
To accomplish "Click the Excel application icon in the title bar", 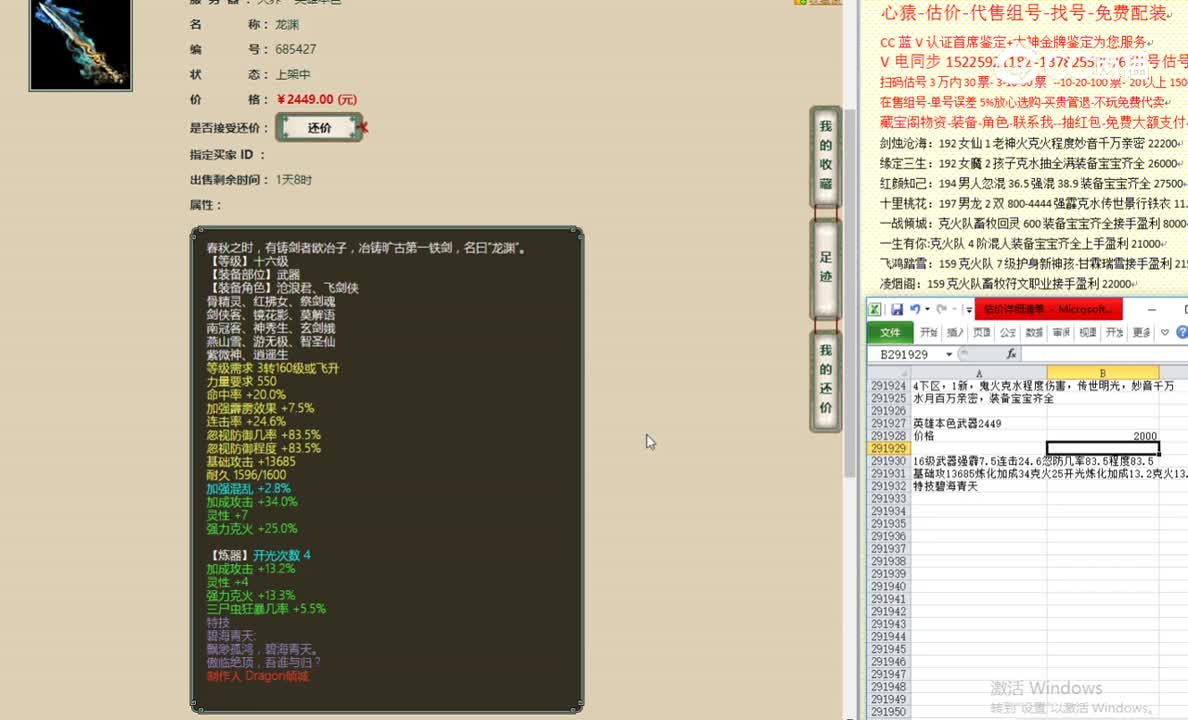I will click(874, 309).
